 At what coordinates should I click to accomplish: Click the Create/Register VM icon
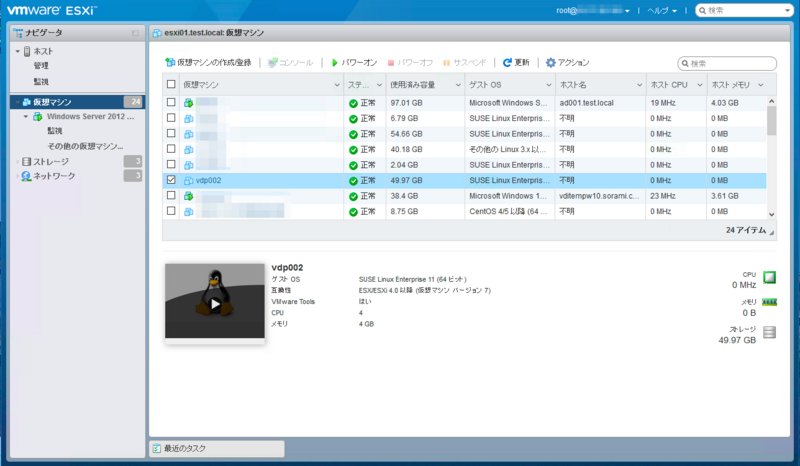pos(170,62)
